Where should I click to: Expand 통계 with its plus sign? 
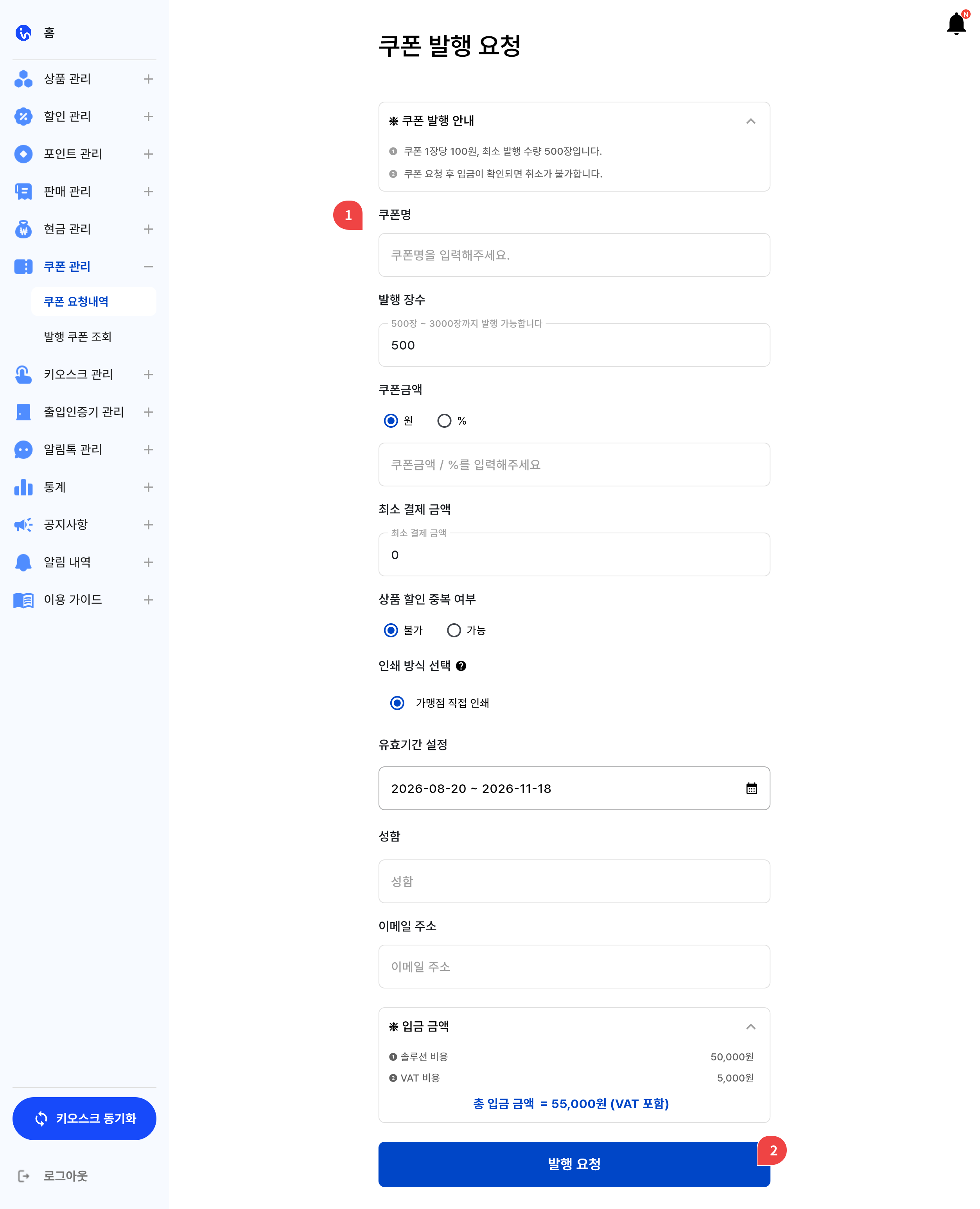[149, 487]
